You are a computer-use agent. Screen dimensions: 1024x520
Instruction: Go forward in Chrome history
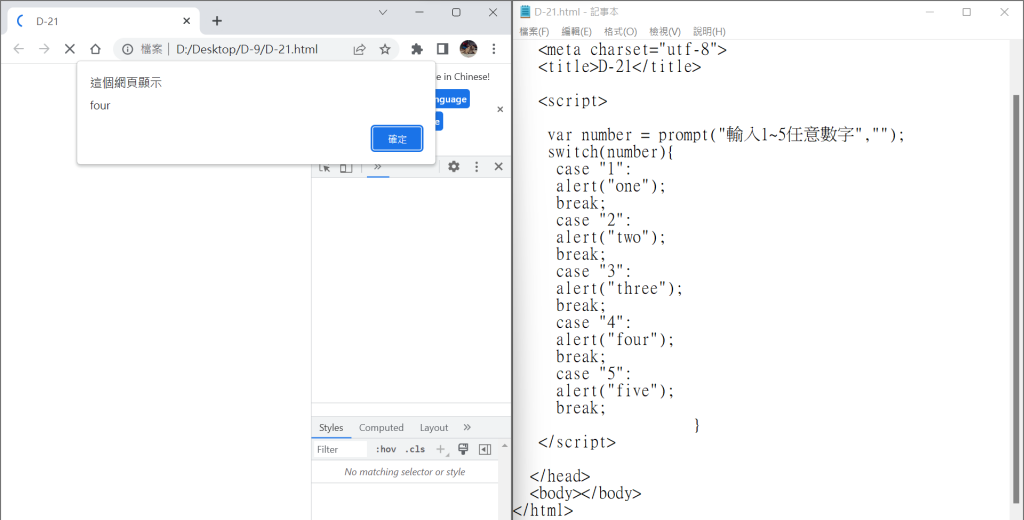pos(44,49)
